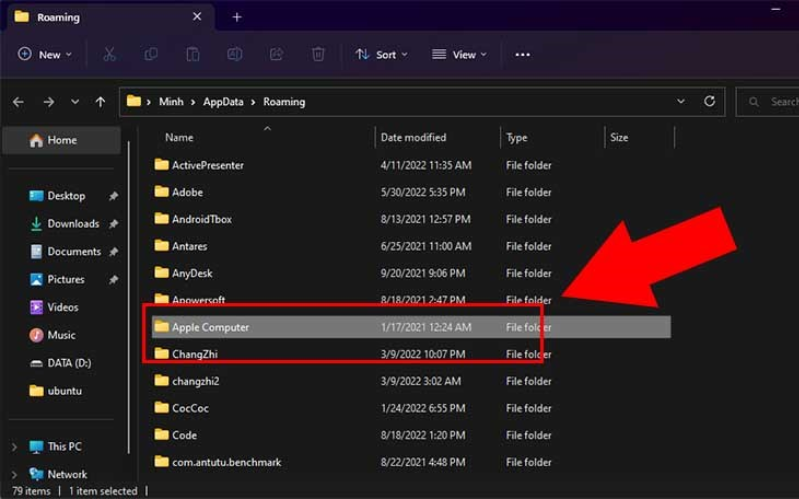Viewport: 799px width, 499px height.
Task: Click the Cut scissors icon in toolbar
Action: 110,54
